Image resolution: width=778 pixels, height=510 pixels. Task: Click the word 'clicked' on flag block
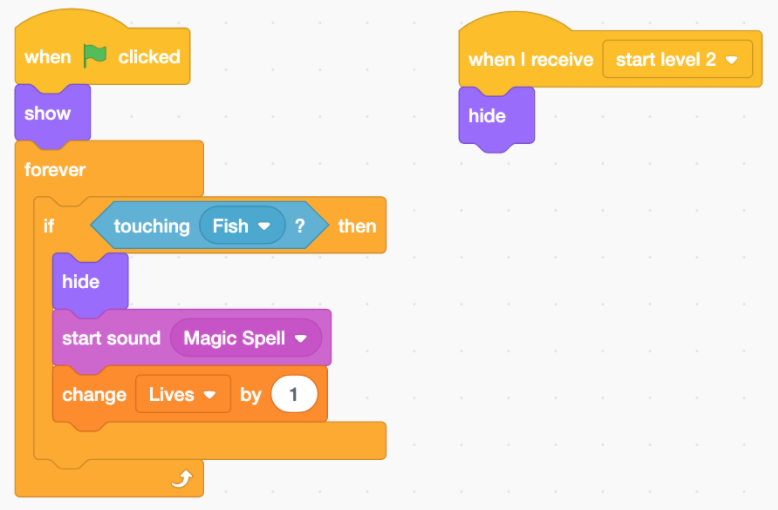[149, 57]
